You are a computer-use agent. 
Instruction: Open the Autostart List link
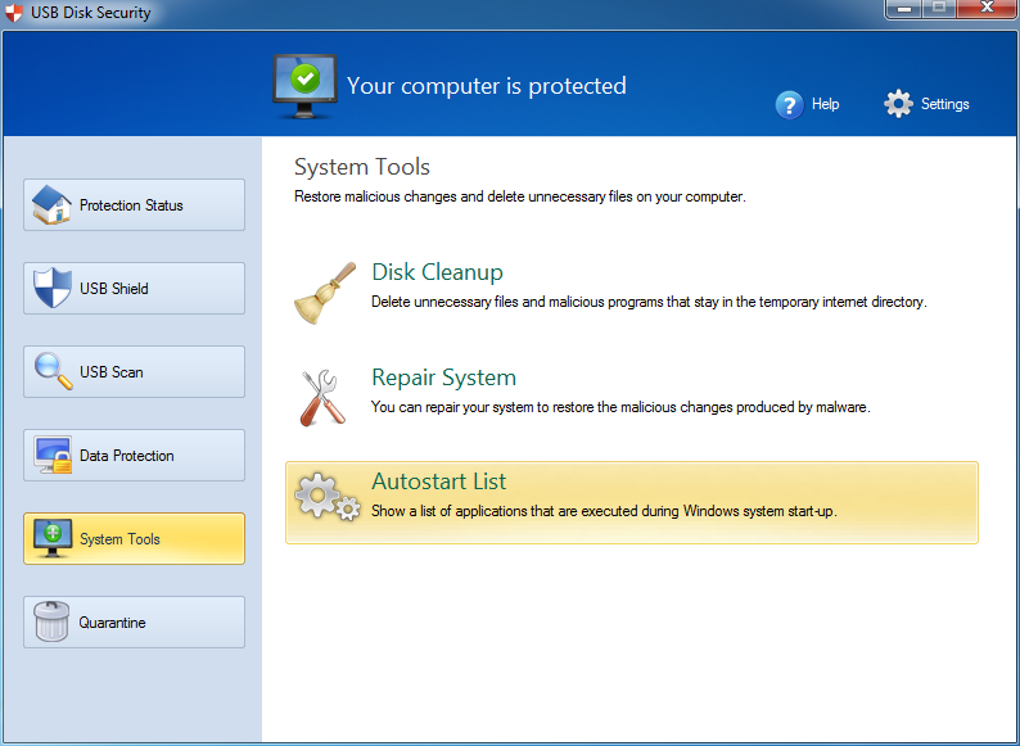coord(439,481)
